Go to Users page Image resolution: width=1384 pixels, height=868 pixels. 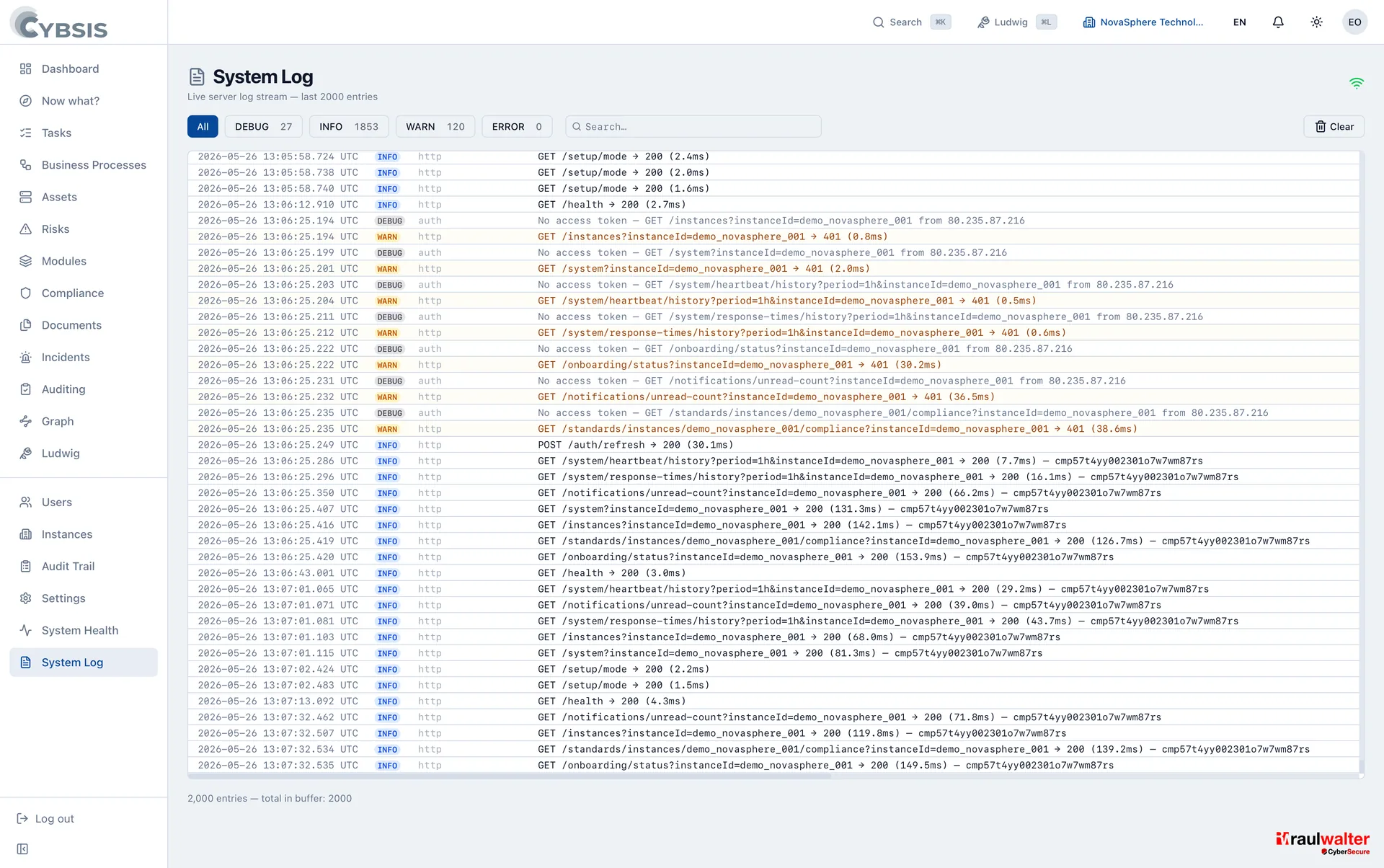point(84,502)
